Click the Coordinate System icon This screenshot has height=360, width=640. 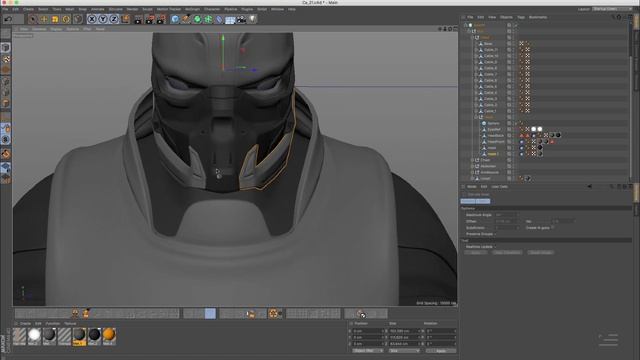click(x=125, y=19)
